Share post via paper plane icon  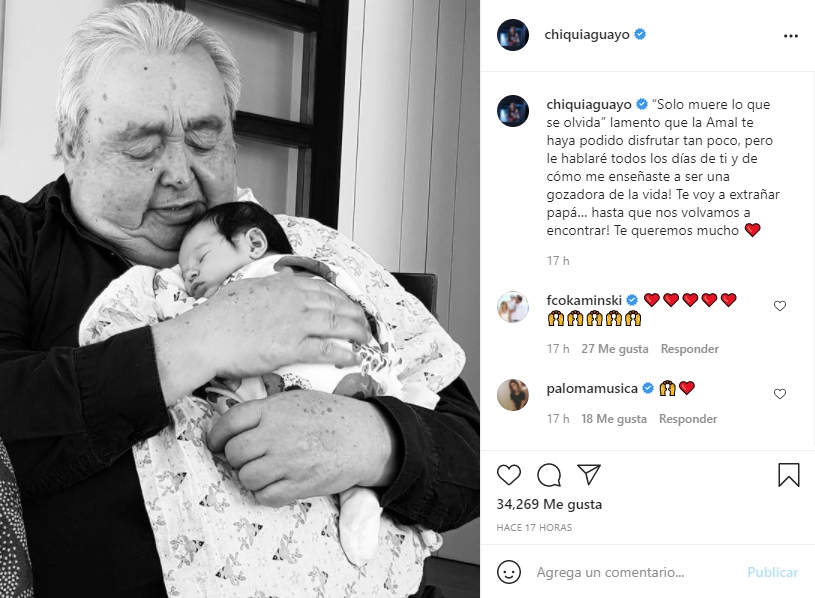click(x=589, y=474)
